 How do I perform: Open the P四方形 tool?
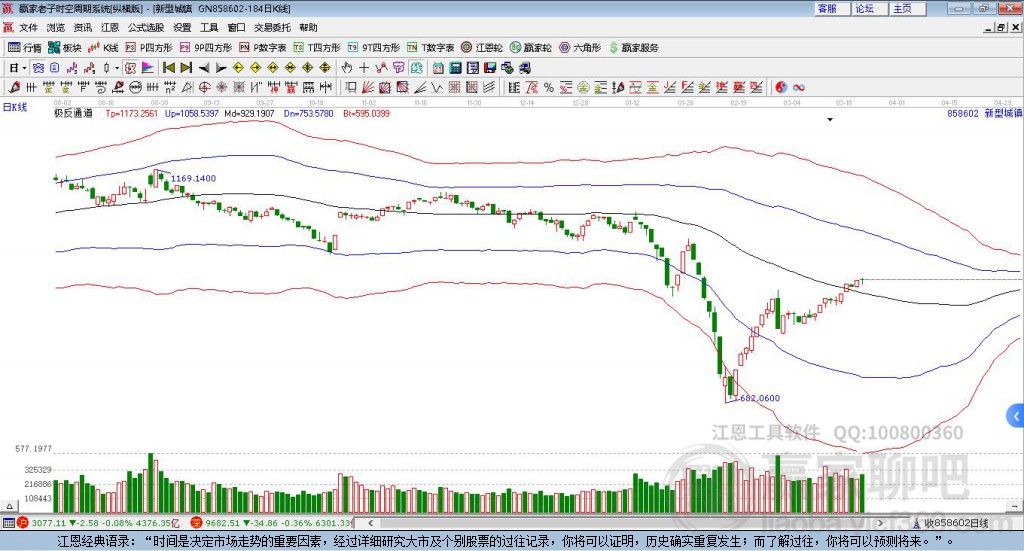(x=149, y=48)
